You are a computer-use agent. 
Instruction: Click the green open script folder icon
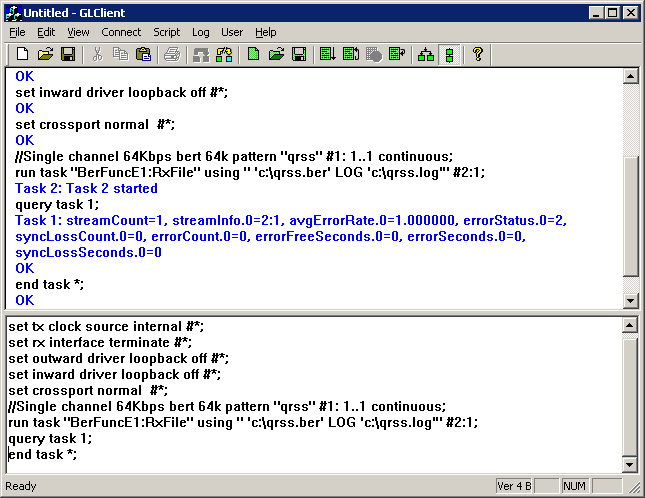(276, 54)
